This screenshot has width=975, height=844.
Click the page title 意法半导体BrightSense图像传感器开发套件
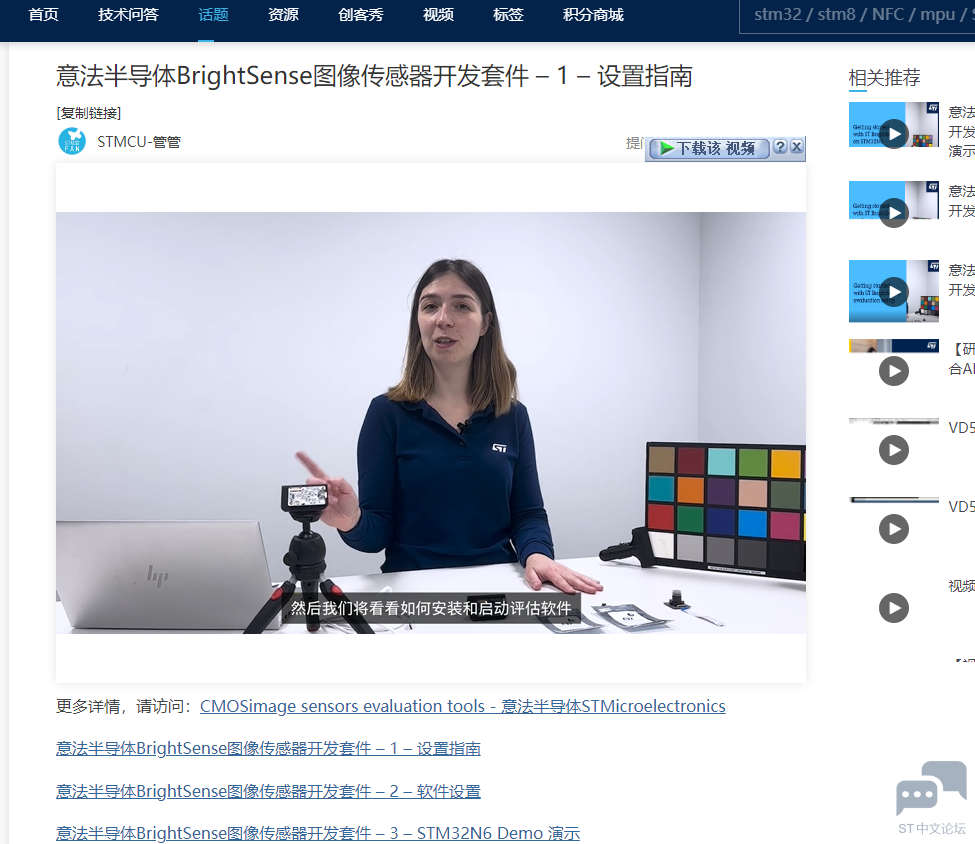374,76
